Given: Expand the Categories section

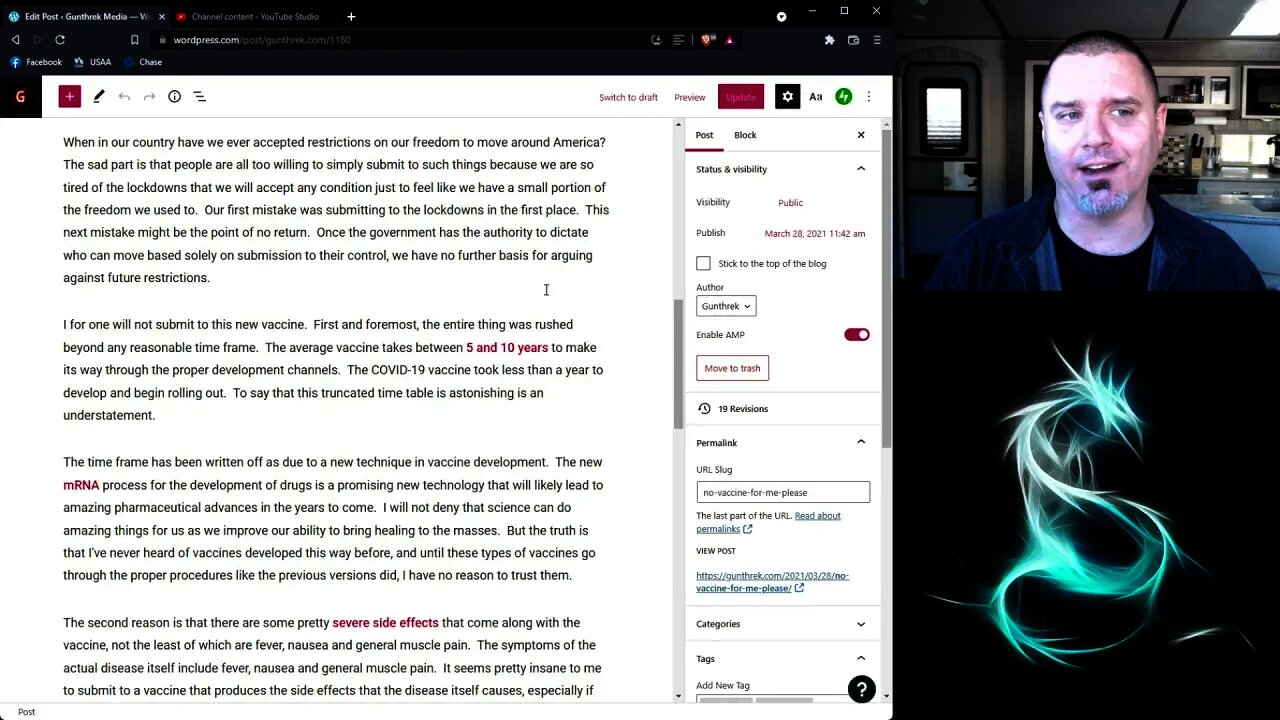Looking at the screenshot, I should 861,624.
